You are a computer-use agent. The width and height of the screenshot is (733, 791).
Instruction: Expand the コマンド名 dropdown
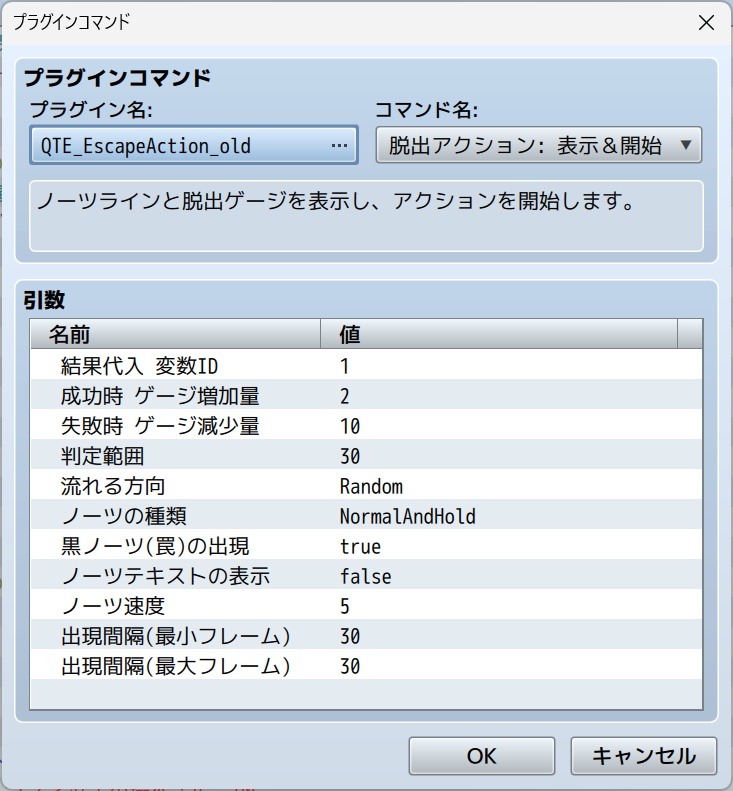tap(538, 145)
